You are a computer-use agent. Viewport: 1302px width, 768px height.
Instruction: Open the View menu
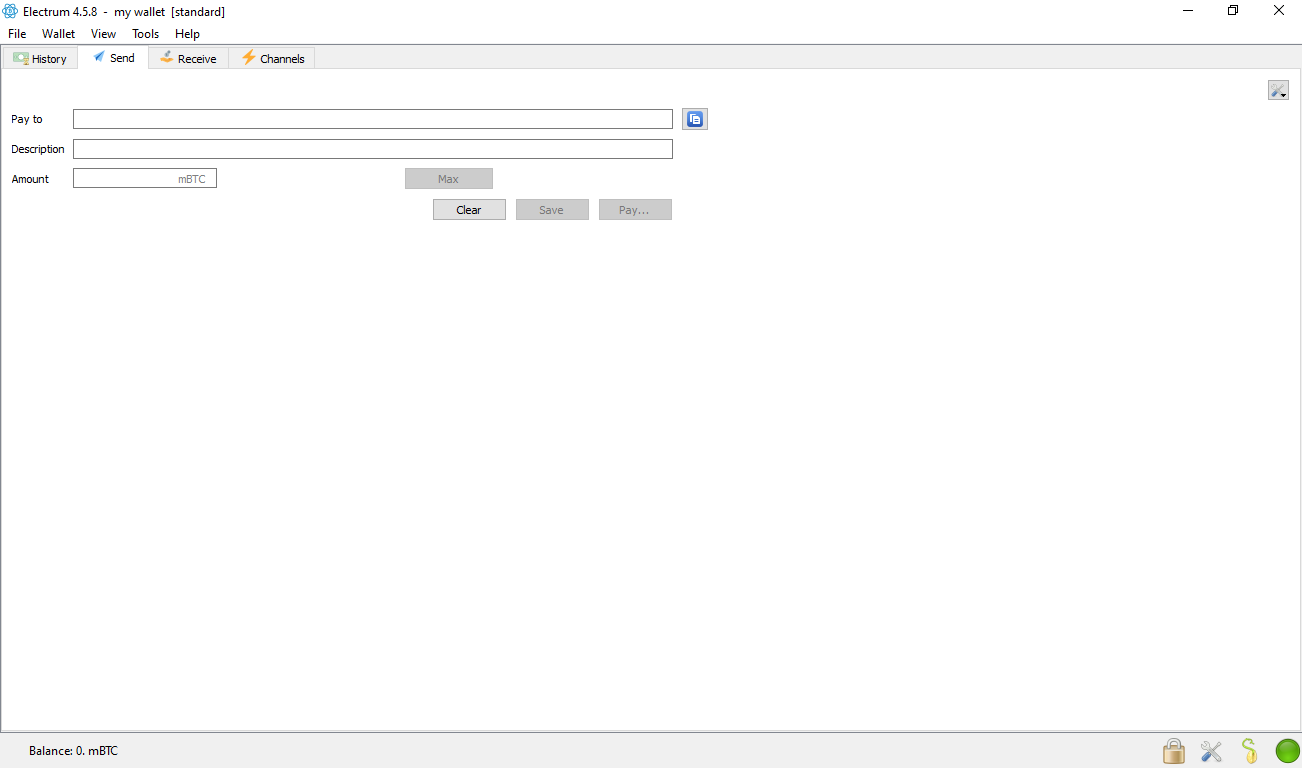[x=103, y=34]
